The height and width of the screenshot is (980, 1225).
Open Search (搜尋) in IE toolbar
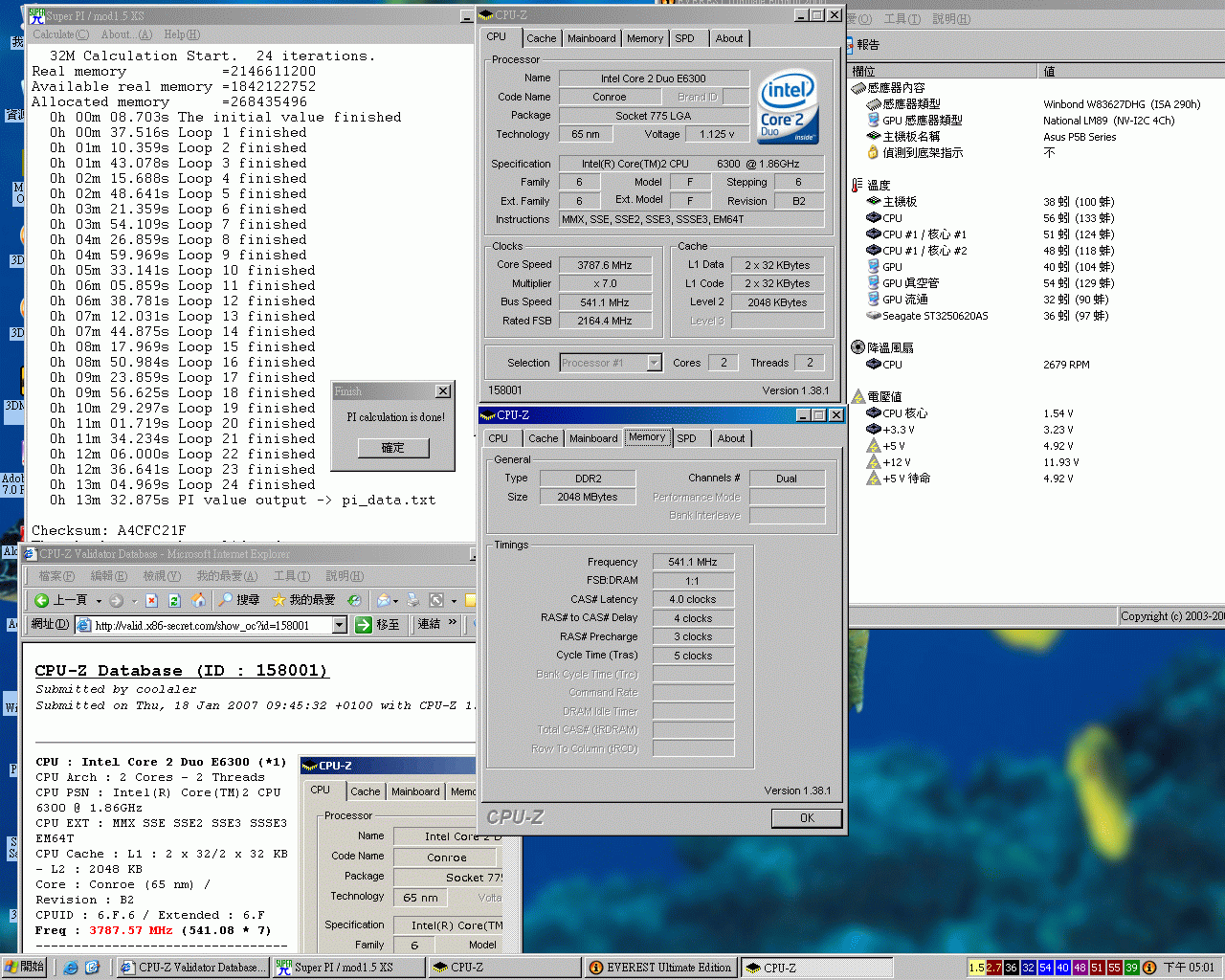(239, 600)
